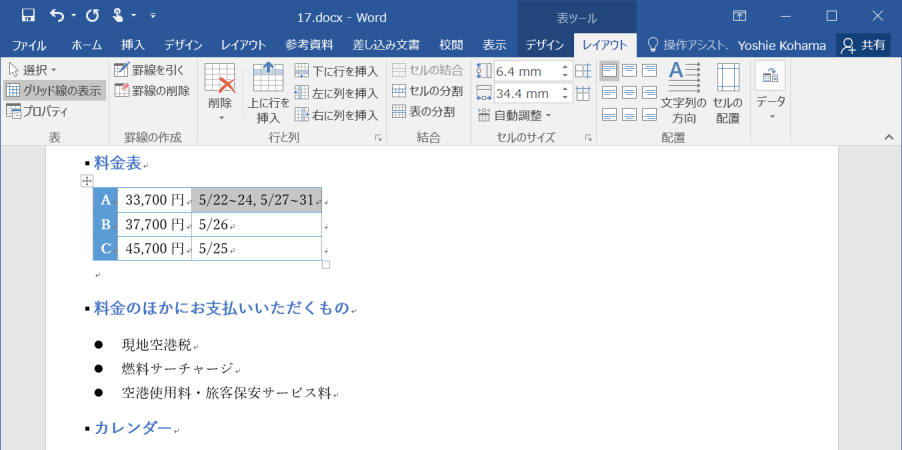
Task: Click cell containing 33,700 円
Action: point(155,200)
